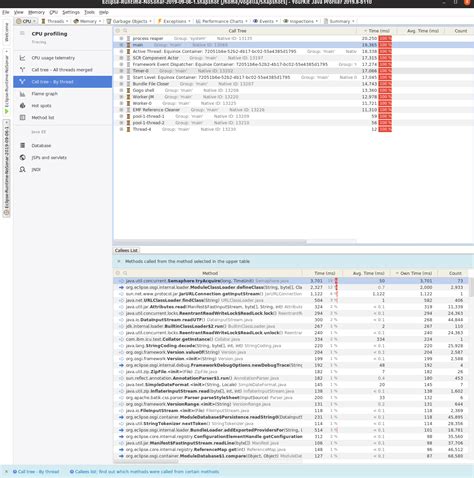474x478 pixels.
Task: Click arrow icon of BundleLoader addExportedProvidersFor row
Action: tap(121, 430)
